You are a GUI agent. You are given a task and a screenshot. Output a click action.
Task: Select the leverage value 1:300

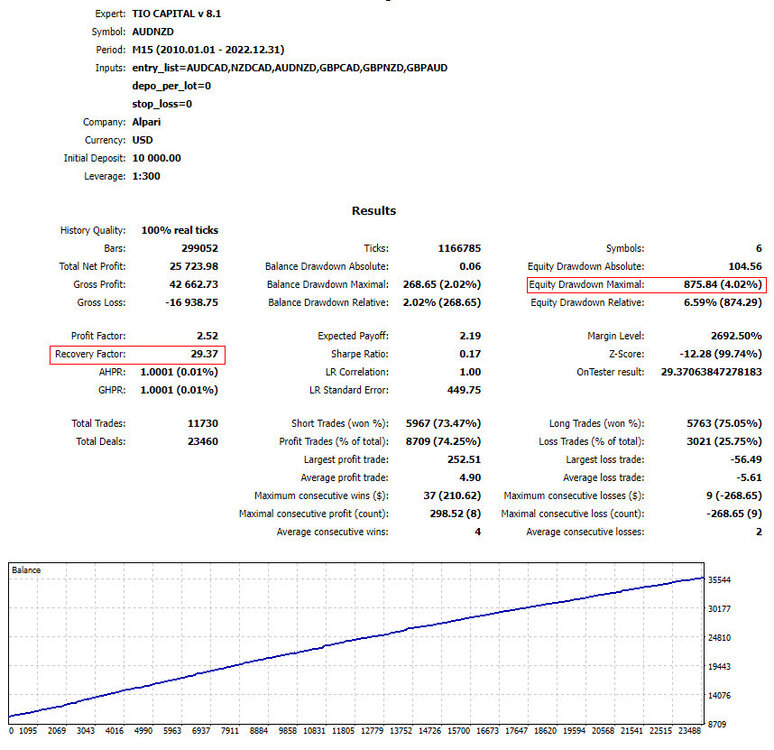[x=146, y=176]
